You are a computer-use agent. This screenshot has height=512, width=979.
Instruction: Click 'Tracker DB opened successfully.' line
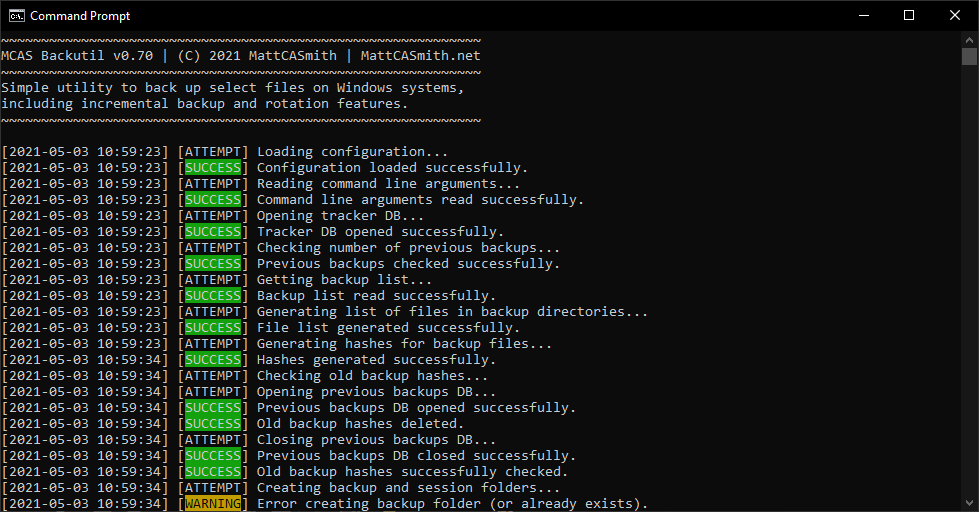(380, 232)
